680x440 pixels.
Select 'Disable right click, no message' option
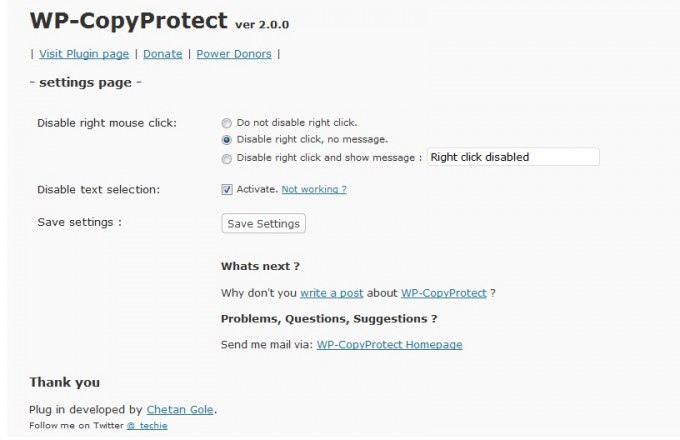(226, 140)
